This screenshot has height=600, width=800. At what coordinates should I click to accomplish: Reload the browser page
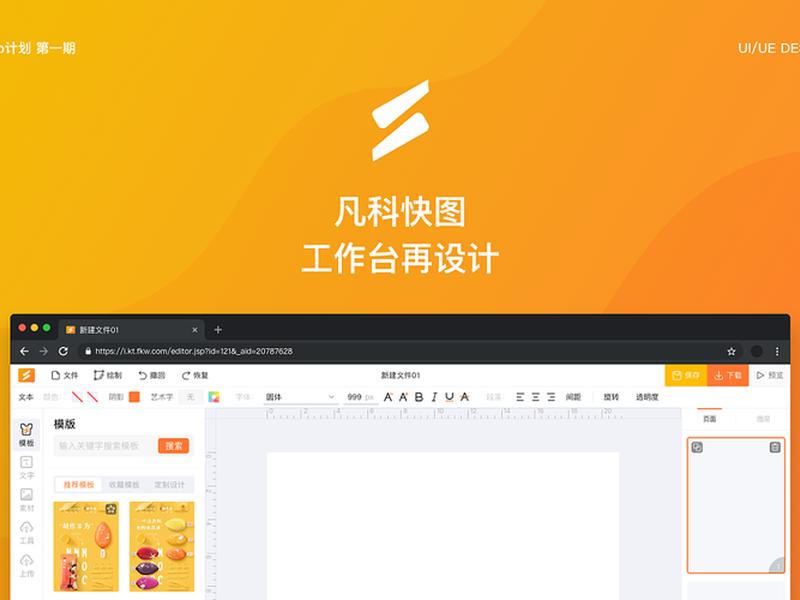tap(63, 351)
